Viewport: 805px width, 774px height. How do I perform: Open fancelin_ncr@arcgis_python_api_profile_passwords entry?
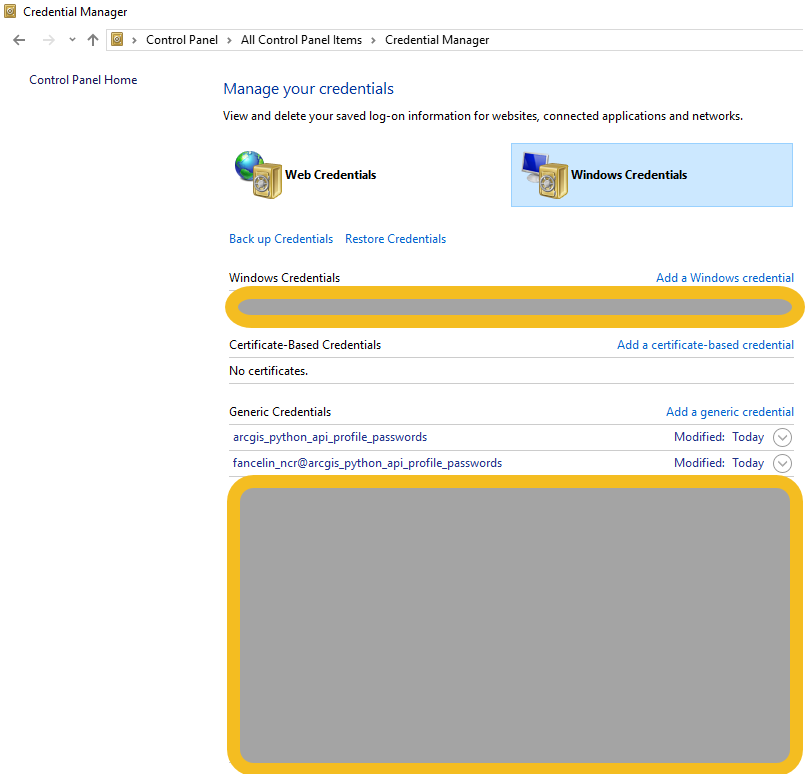[368, 463]
